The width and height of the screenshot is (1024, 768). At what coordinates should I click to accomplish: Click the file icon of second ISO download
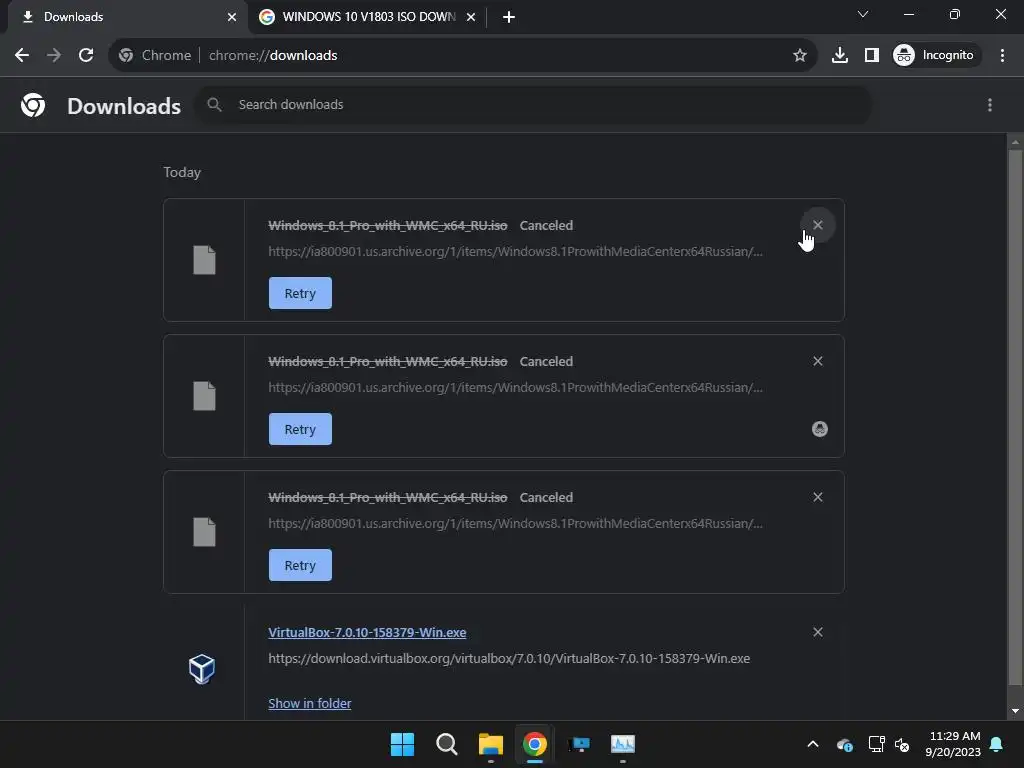coord(204,396)
